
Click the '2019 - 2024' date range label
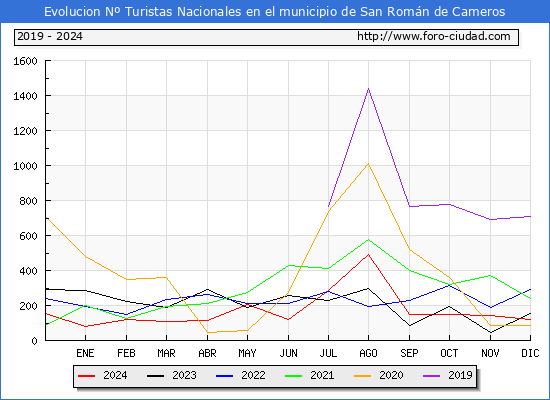coord(50,36)
